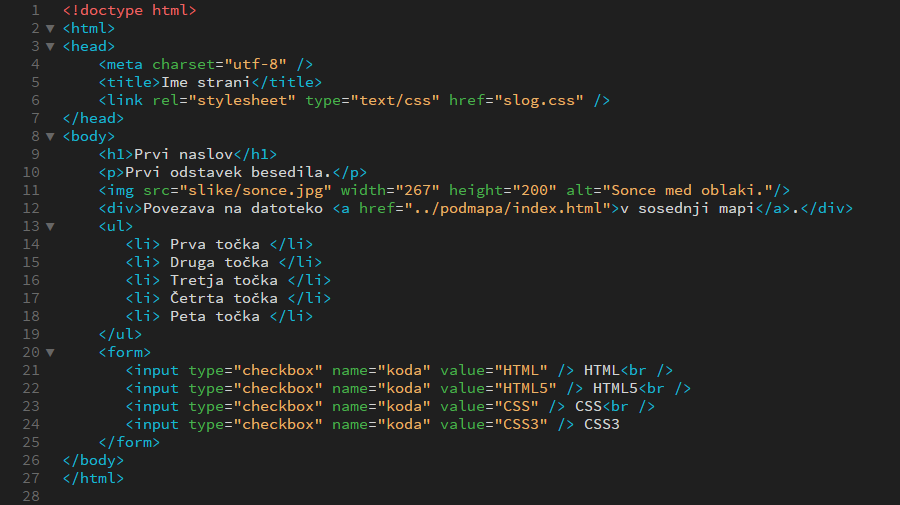Select line number 11 in gutter

pyautogui.click(x=31, y=191)
